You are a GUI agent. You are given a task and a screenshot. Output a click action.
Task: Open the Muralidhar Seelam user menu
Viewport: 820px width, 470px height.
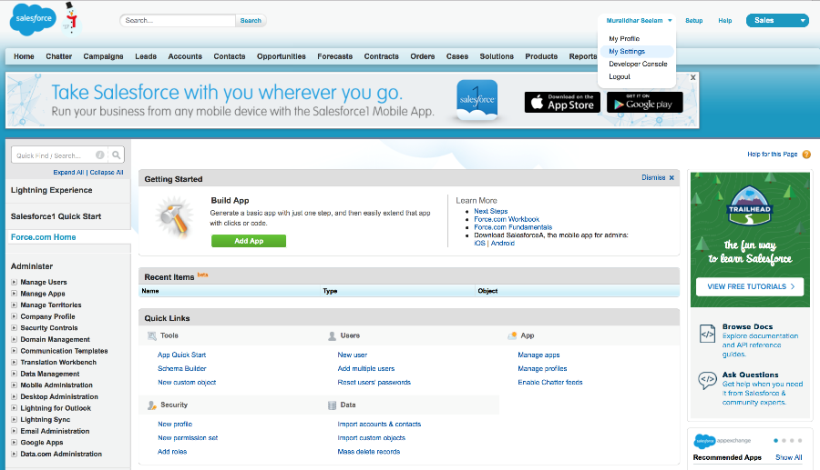point(639,20)
